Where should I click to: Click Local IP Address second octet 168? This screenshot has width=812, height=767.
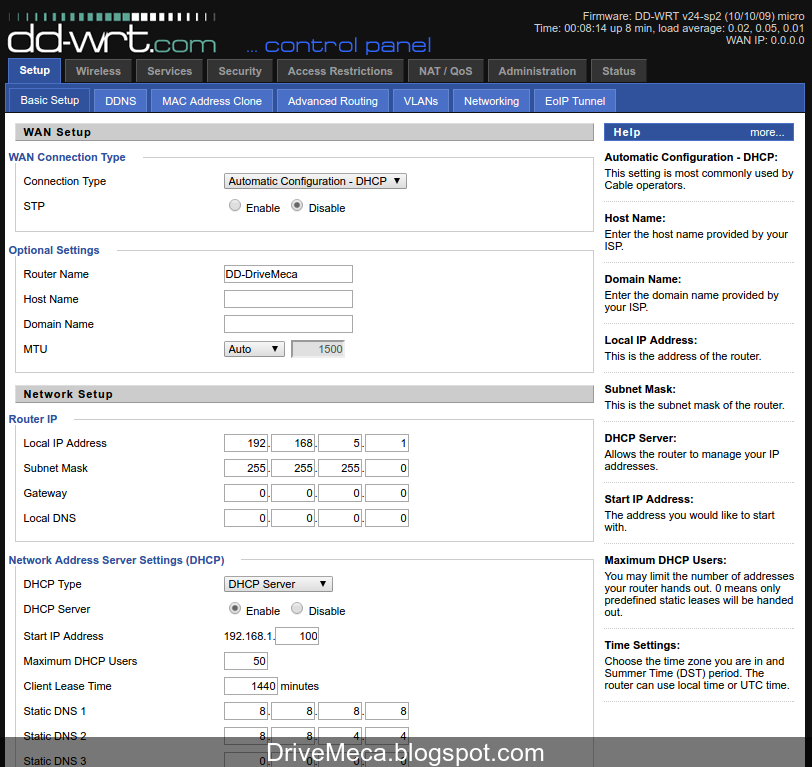pos(293,443)
